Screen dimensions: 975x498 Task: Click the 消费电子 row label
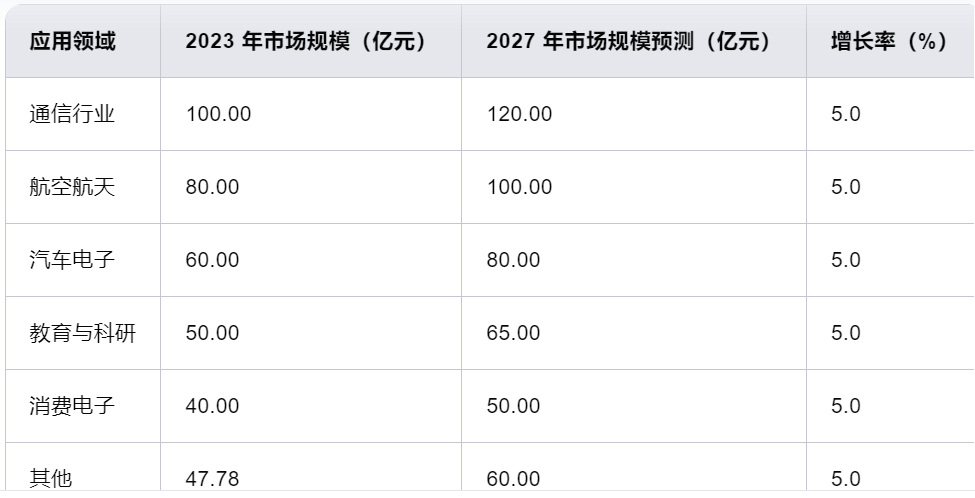click(x=72, y=406)
